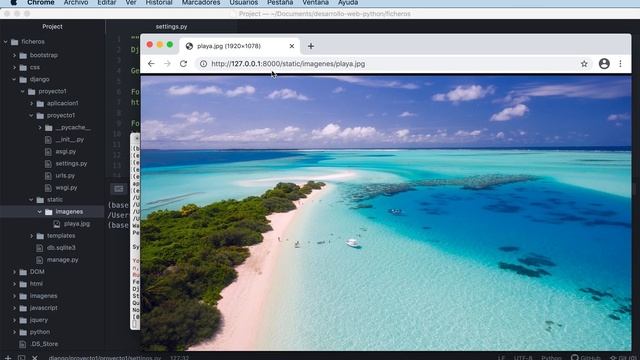Click the X icon in status bar

(35, 358)
